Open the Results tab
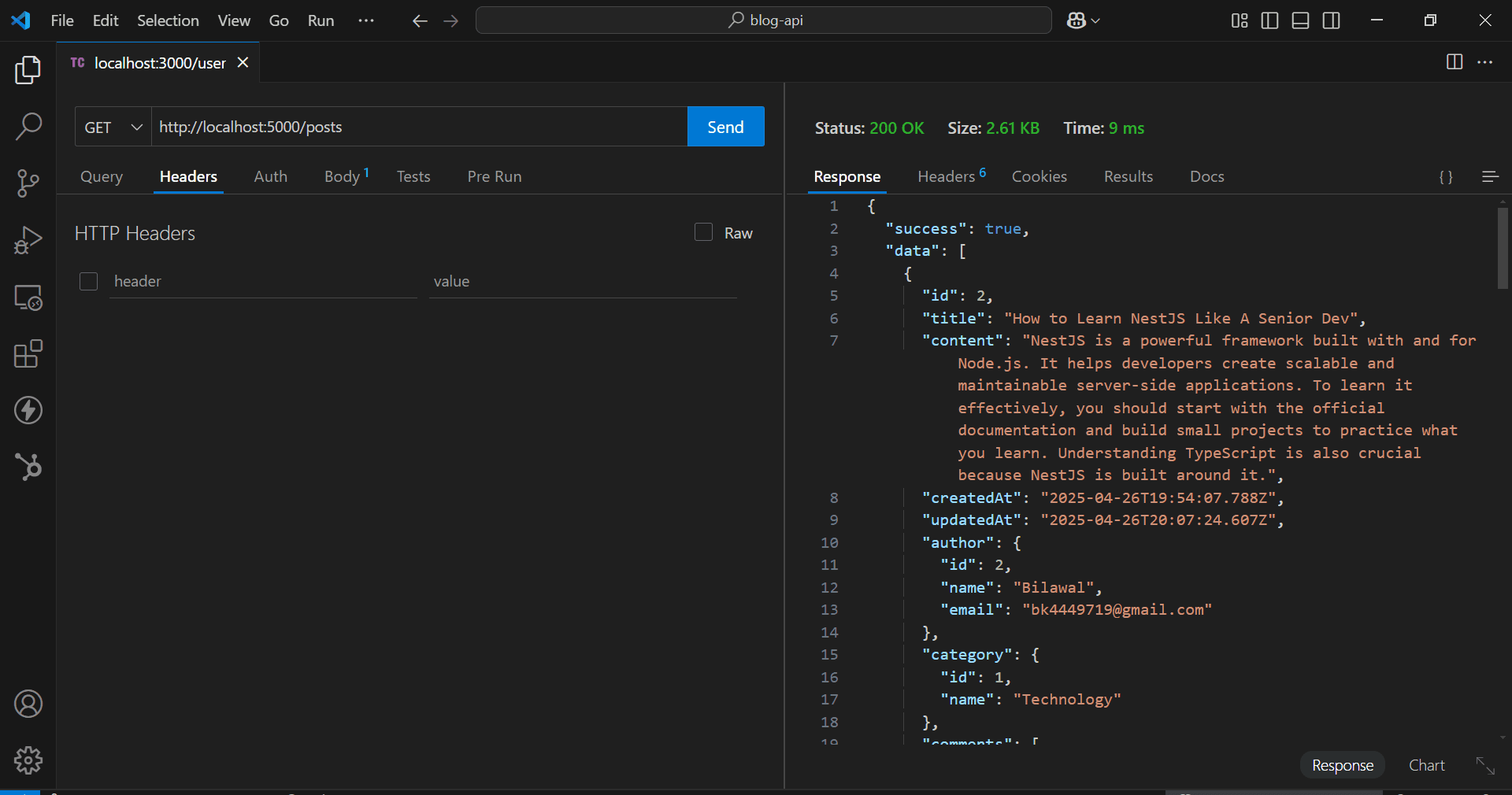The height and width of the screenshot is (795, 1512). [1128, 177]
